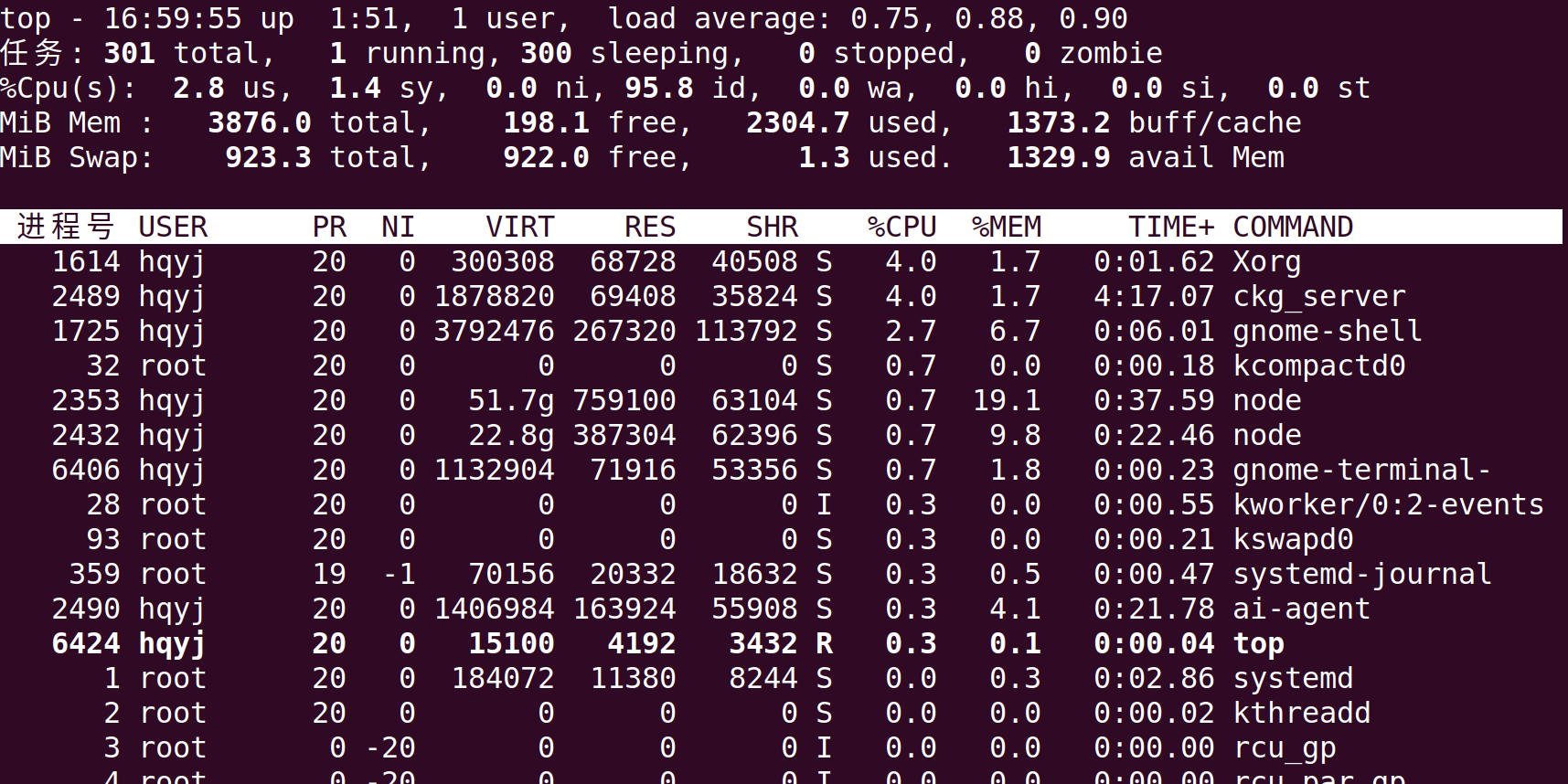Screen dimensions: 1568x784
Task: Select the ai-agent command name
Action: [x=1301, y=609]
